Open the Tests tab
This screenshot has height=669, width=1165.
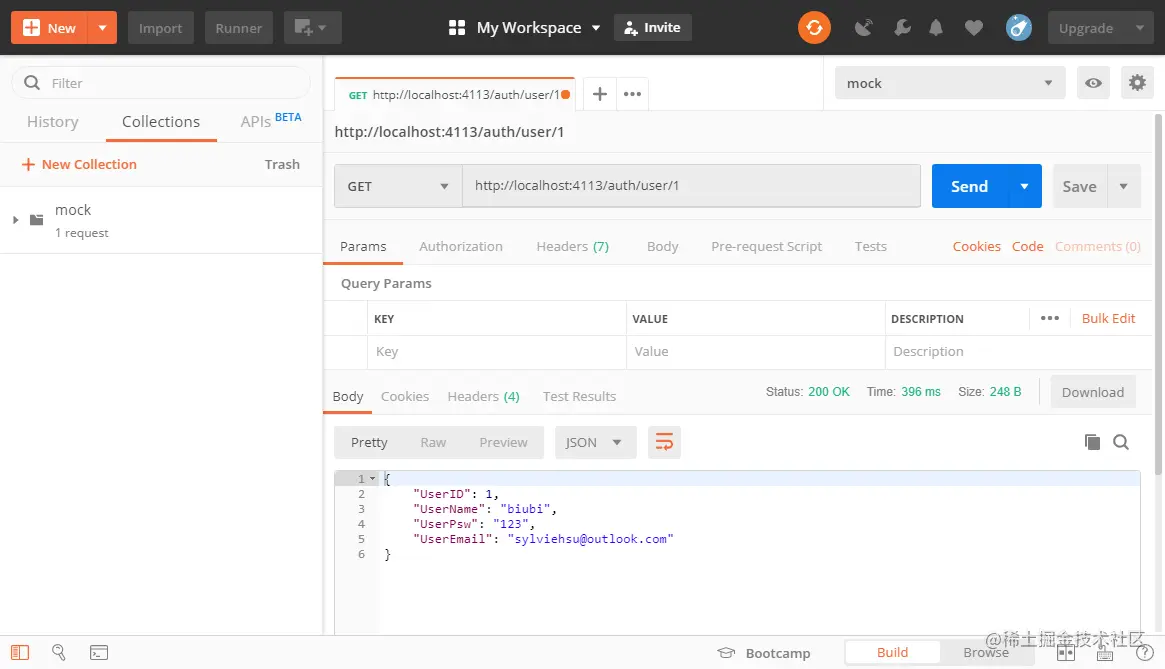coord(870,246)
